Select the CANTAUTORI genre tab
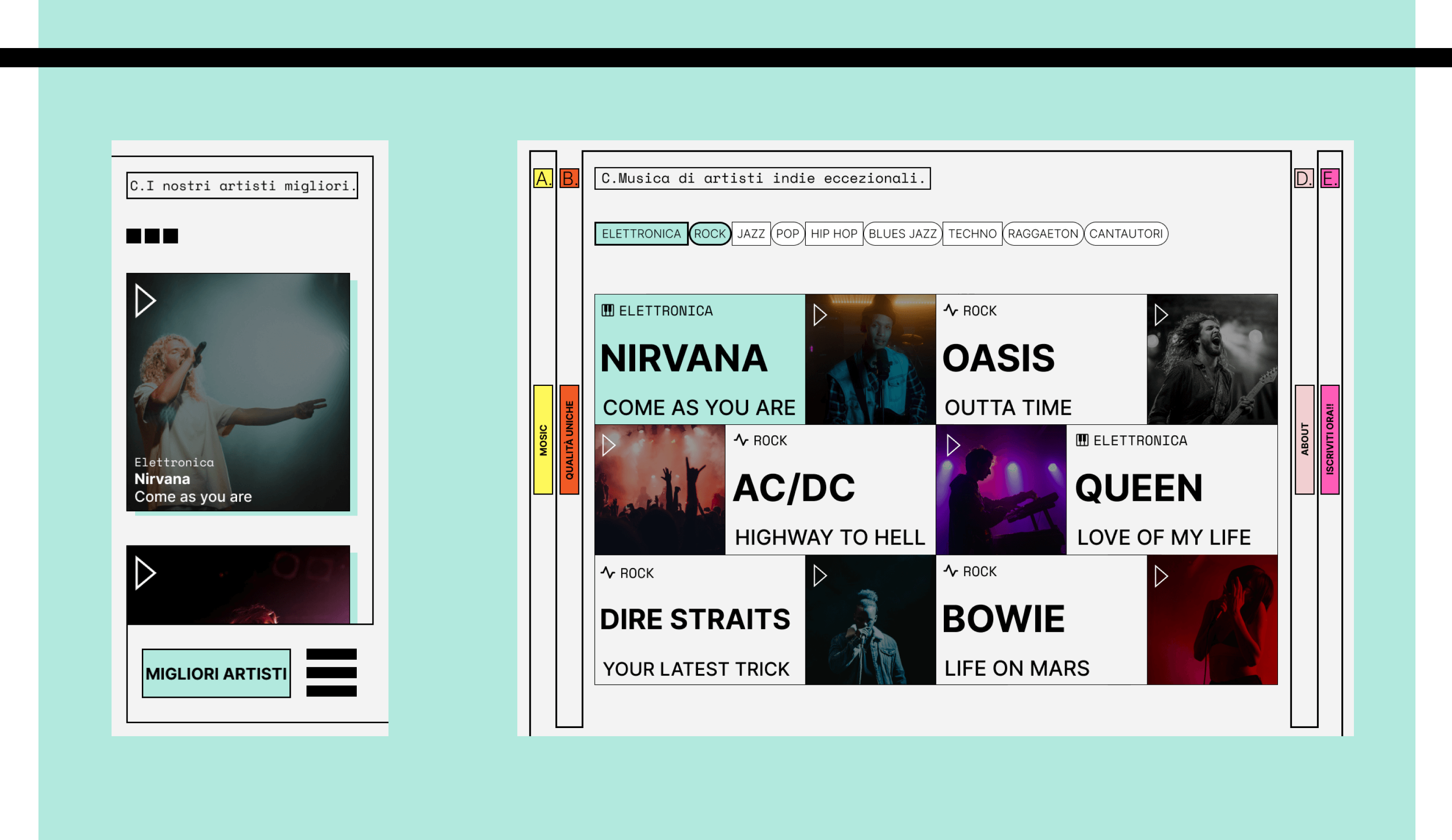Screen dimensions: 1452x840 (1125, 234)
